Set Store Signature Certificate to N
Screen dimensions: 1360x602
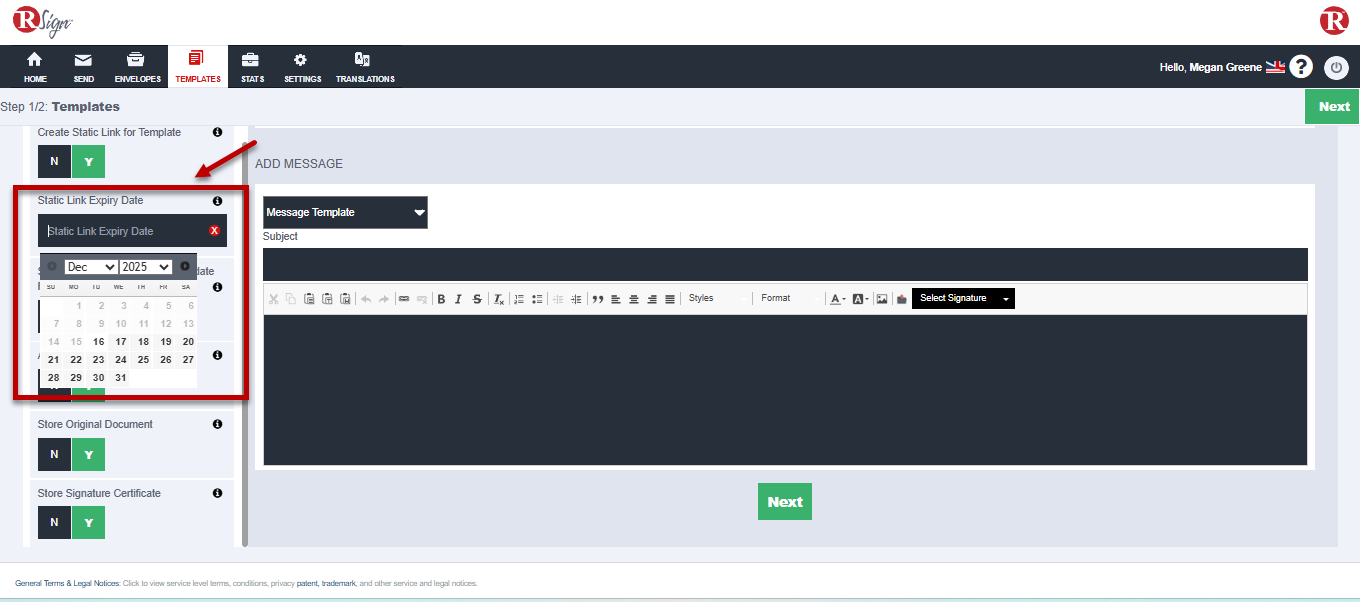(54, 523)
